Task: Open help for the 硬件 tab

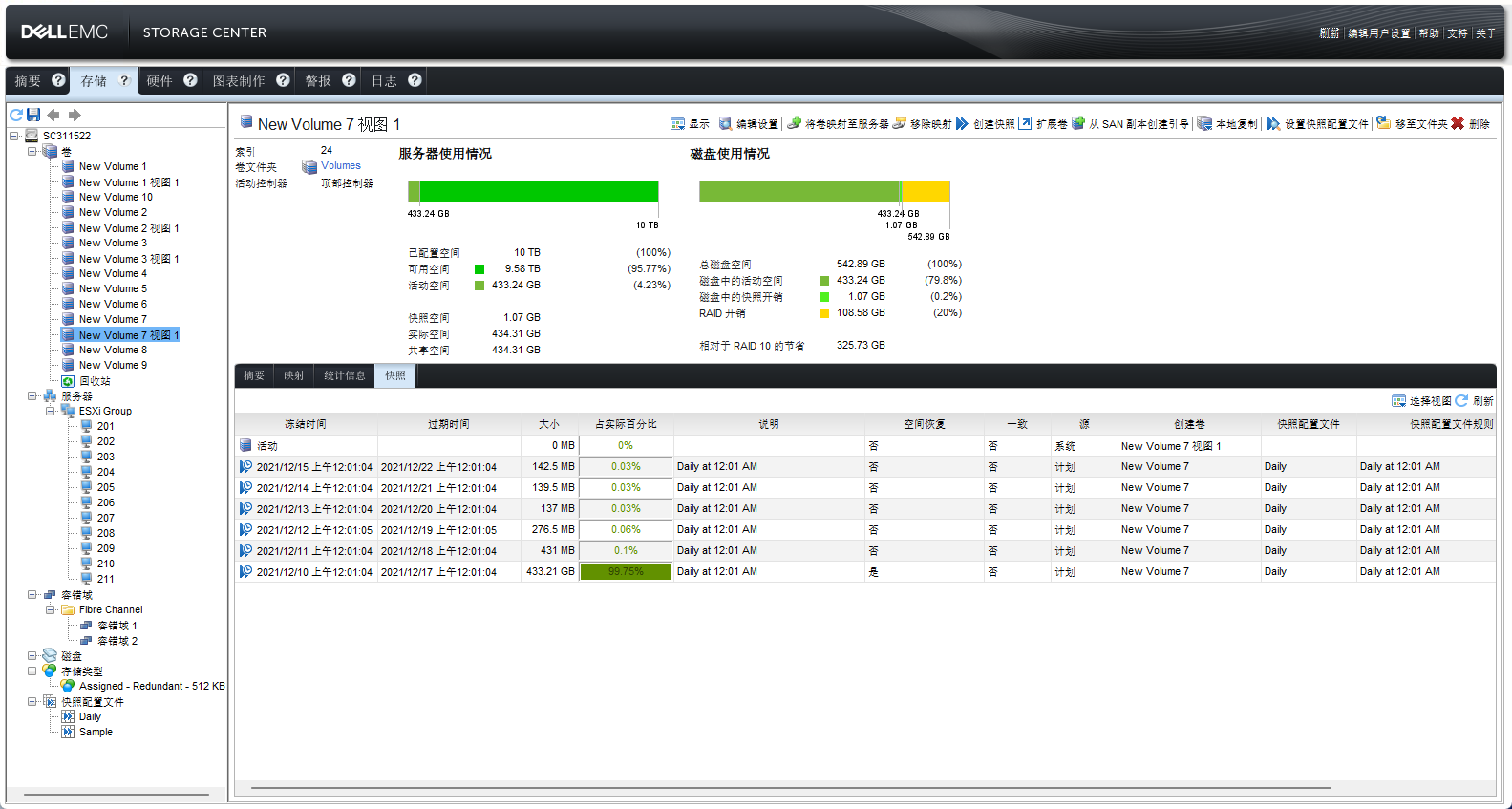Action: [190, 80]
